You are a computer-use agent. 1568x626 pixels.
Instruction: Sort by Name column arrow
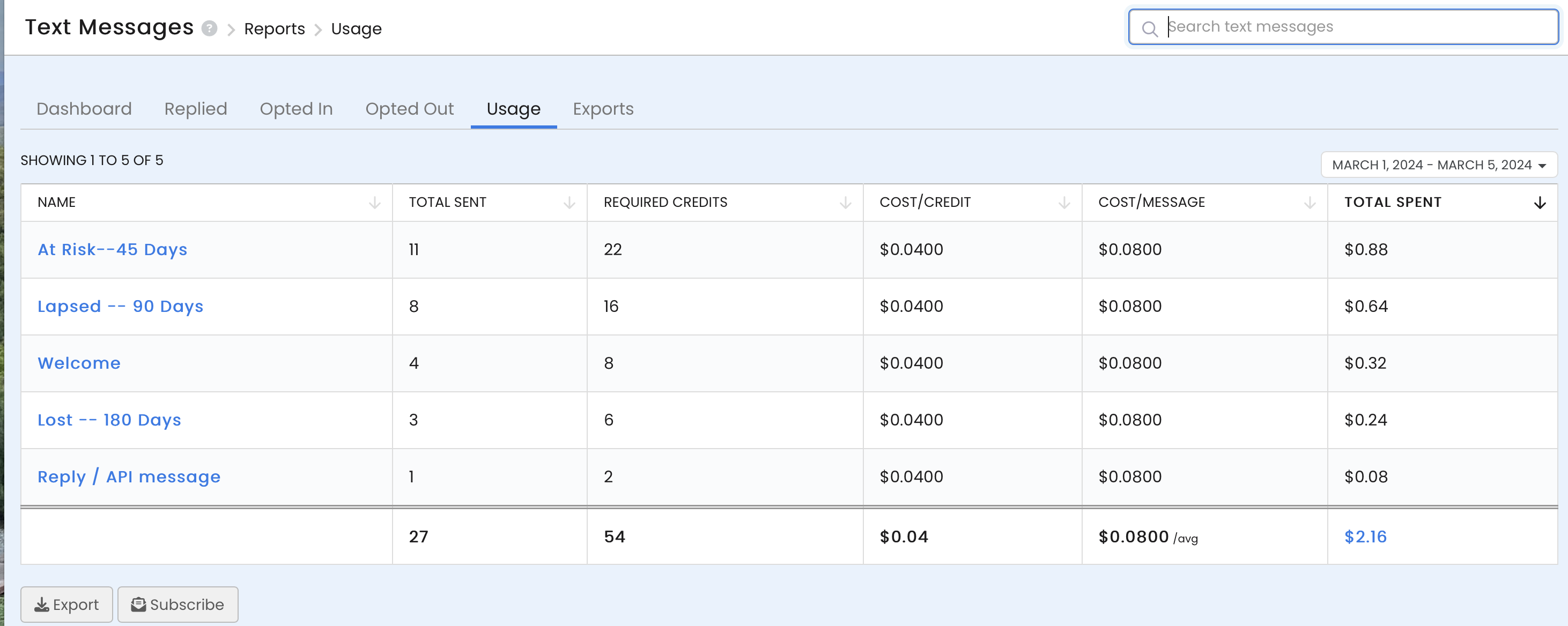(x=374, y=203)
